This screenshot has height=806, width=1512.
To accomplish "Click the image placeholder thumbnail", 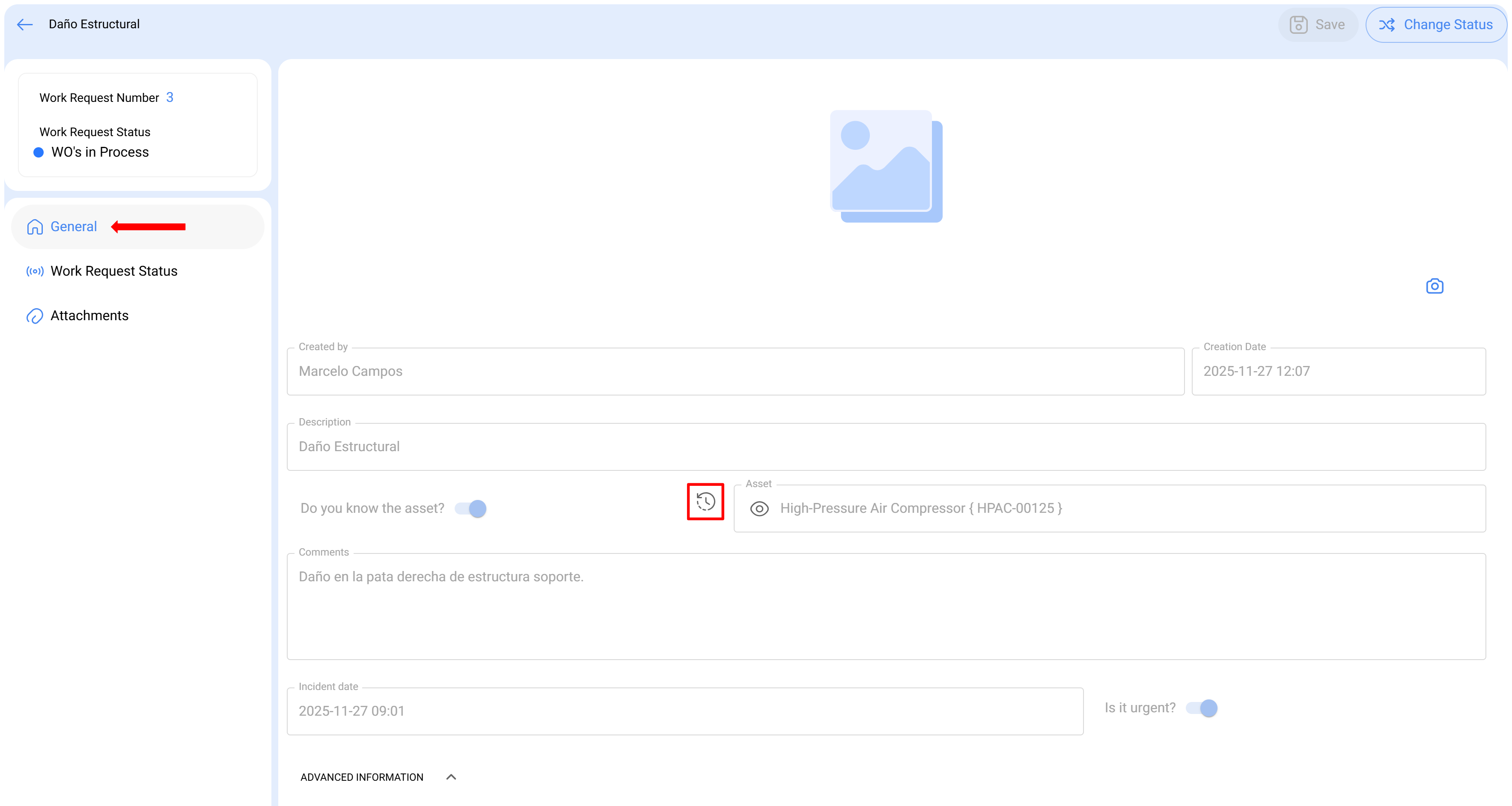I will point(885,166).
